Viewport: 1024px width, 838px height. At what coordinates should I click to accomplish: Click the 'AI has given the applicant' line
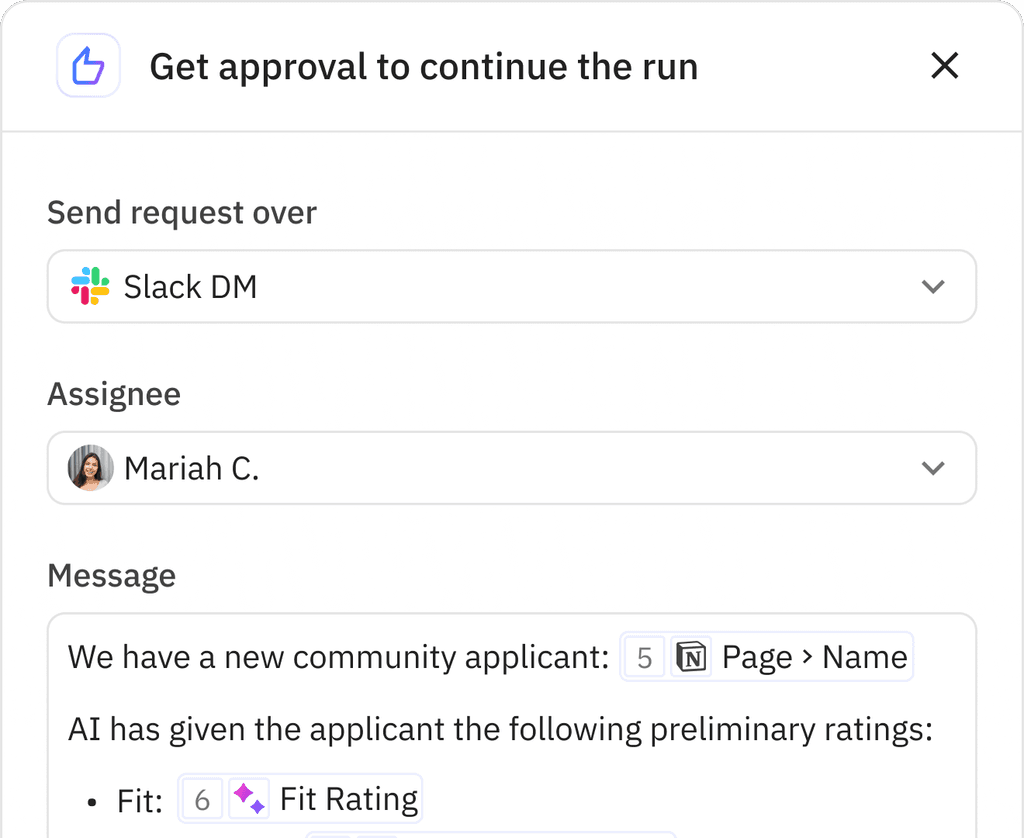500,729
